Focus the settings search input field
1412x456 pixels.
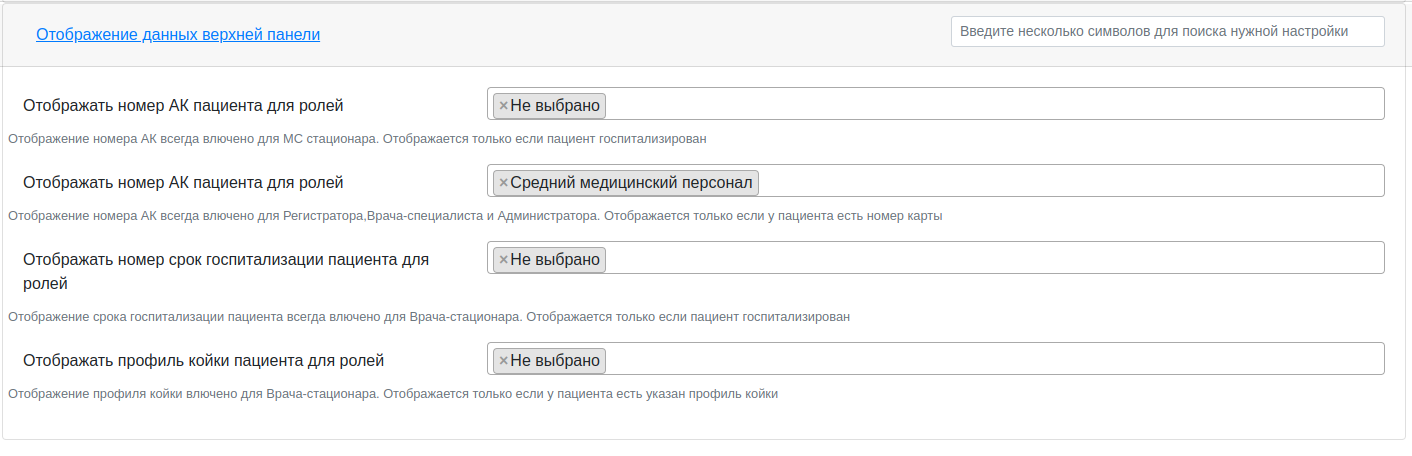[x=1166, y=31]
